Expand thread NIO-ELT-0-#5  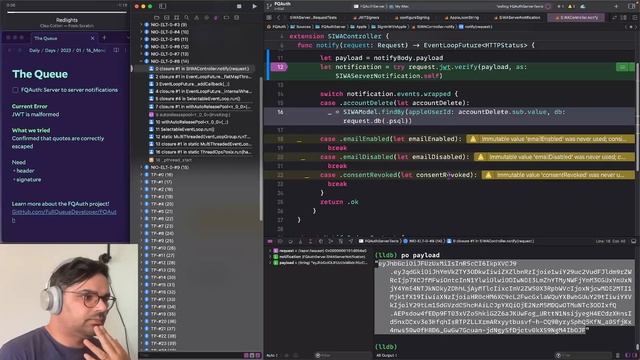[142, 39]
